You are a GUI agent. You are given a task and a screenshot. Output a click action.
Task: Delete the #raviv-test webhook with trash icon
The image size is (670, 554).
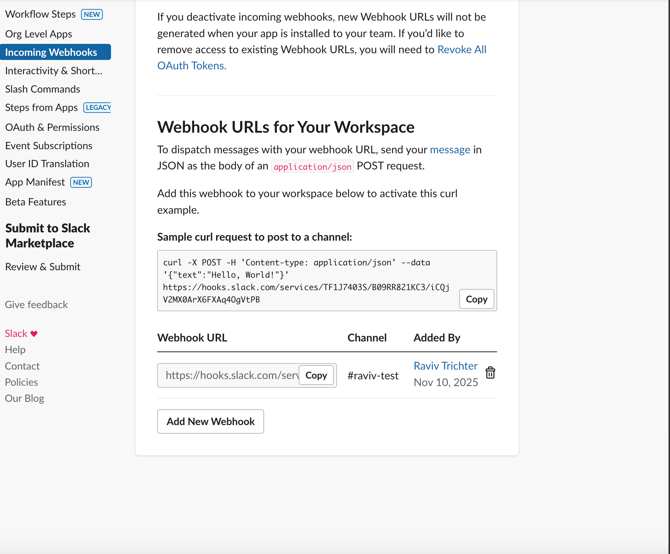coord(490,373)
